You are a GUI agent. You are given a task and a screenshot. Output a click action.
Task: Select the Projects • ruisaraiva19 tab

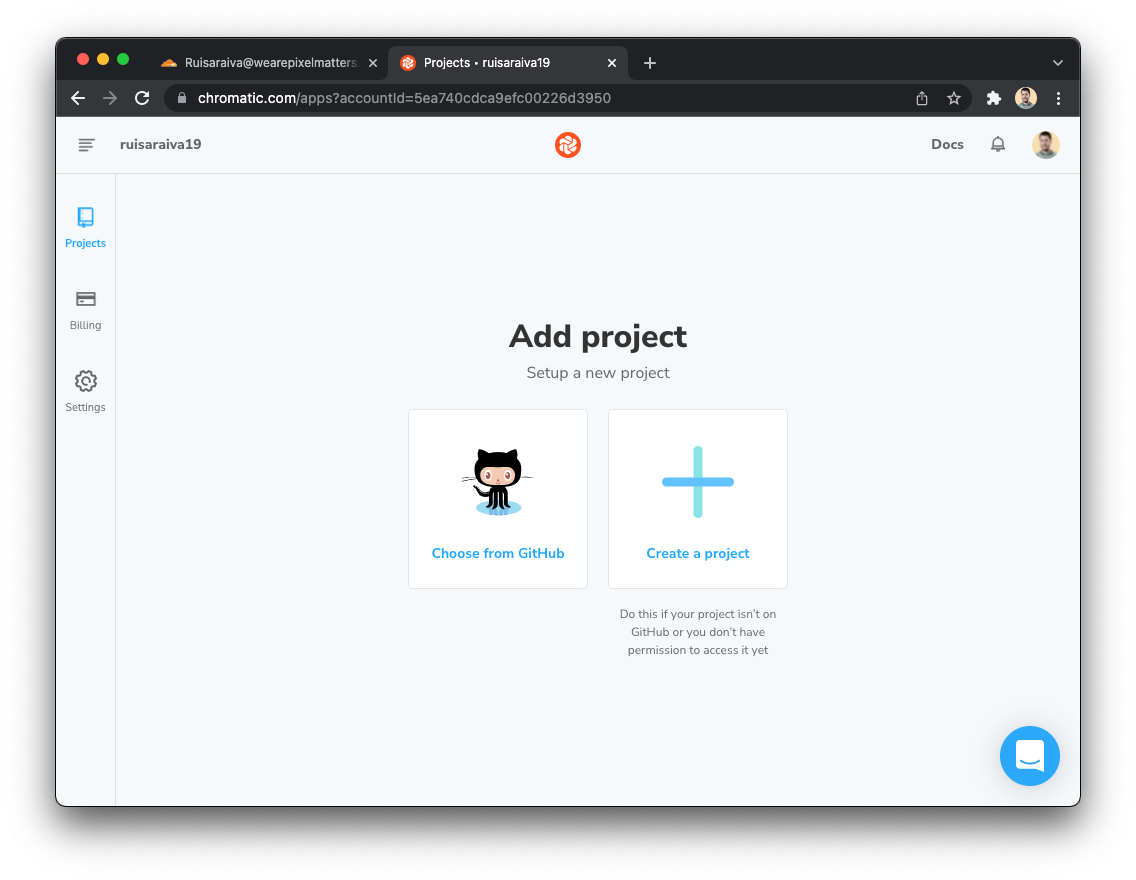point(508,63)
